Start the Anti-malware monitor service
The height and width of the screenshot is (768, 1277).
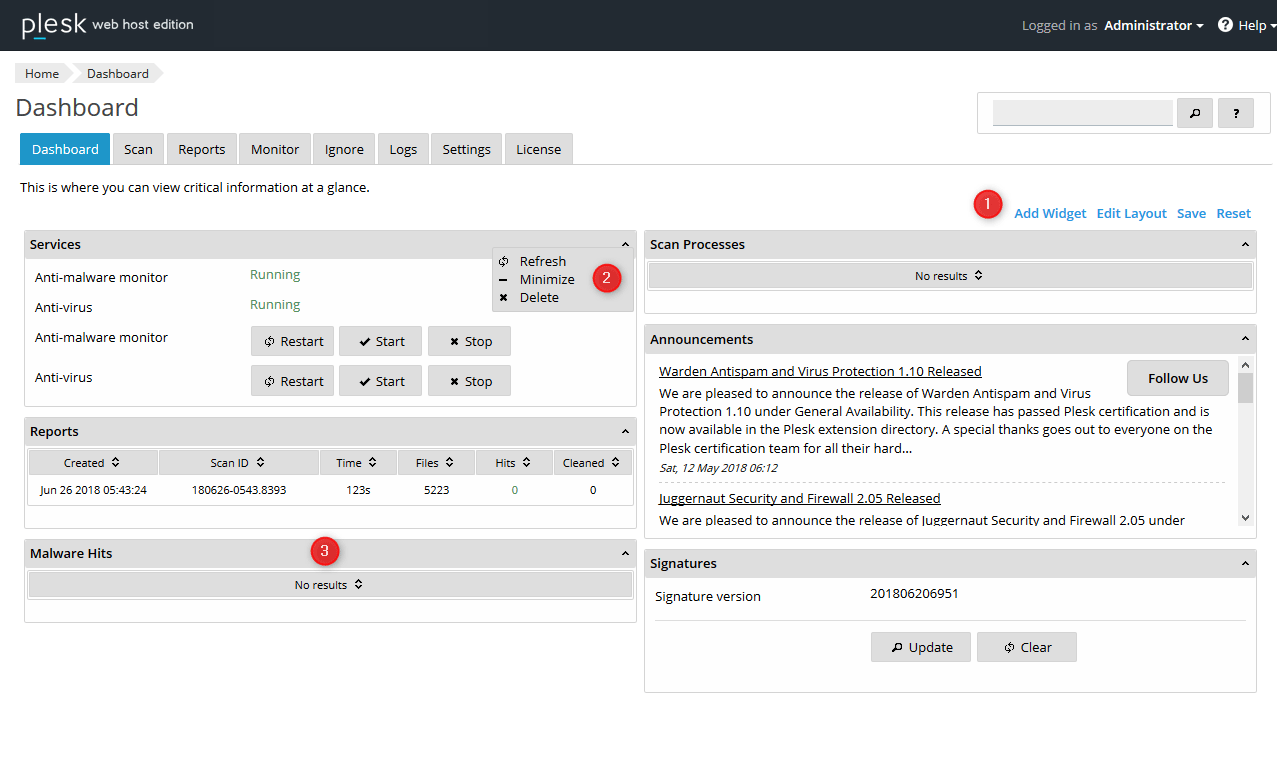click(380, 341)
